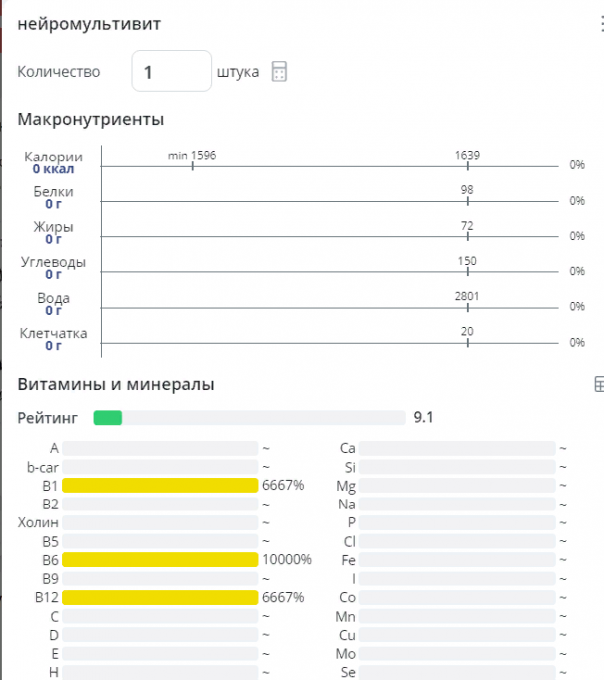Image resolution: width=604 pixels, height=680 pixels.
Task: Click the Белки macronutrient label
Action: tap(53, 192)
